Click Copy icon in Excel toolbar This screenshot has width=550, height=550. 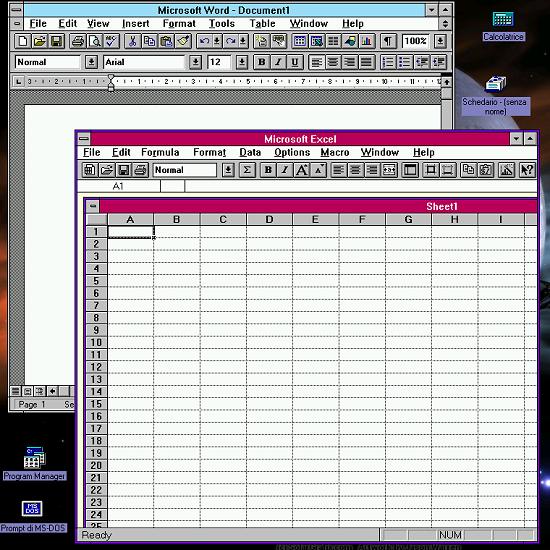[x=468, y=170]
